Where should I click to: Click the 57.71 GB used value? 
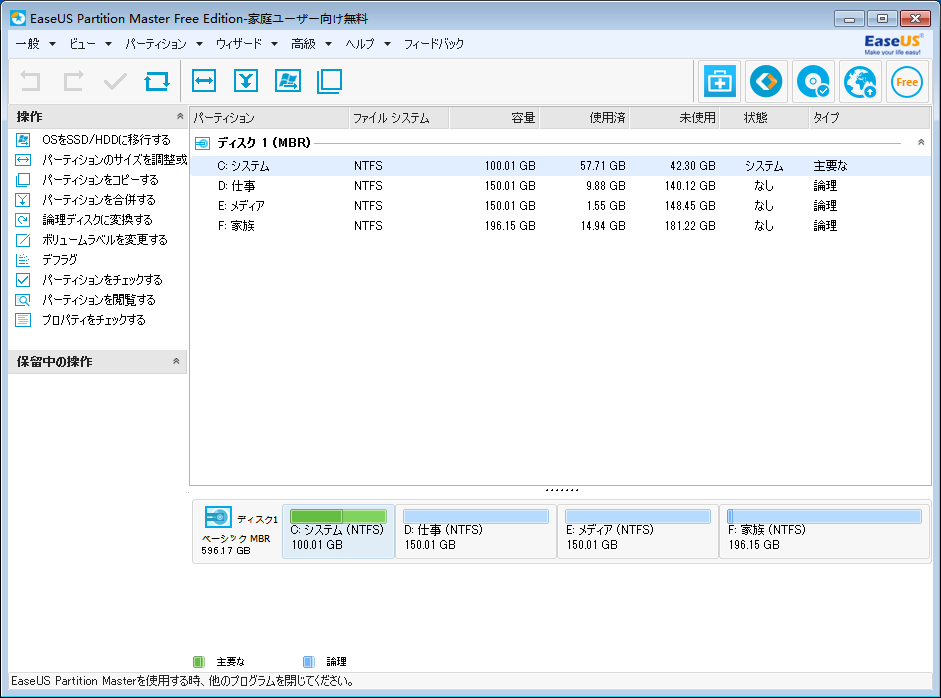coord(603,166)
